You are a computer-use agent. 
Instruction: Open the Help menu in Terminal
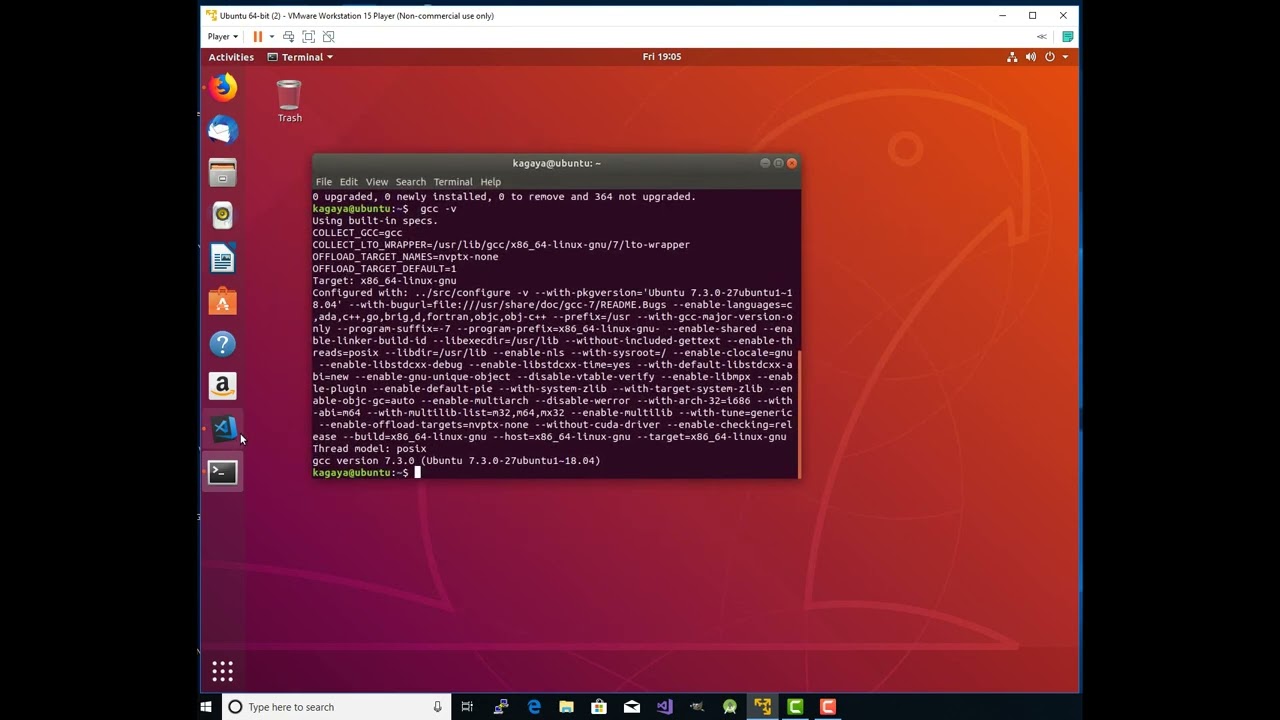(490, 182)
